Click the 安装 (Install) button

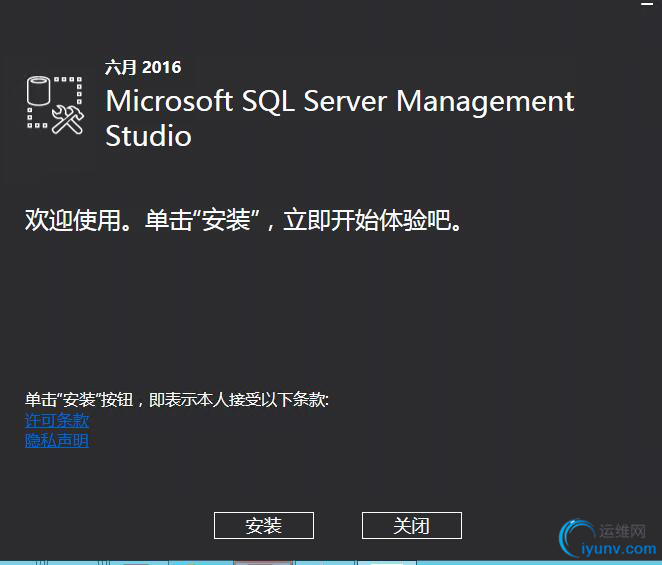pos(264,525)
